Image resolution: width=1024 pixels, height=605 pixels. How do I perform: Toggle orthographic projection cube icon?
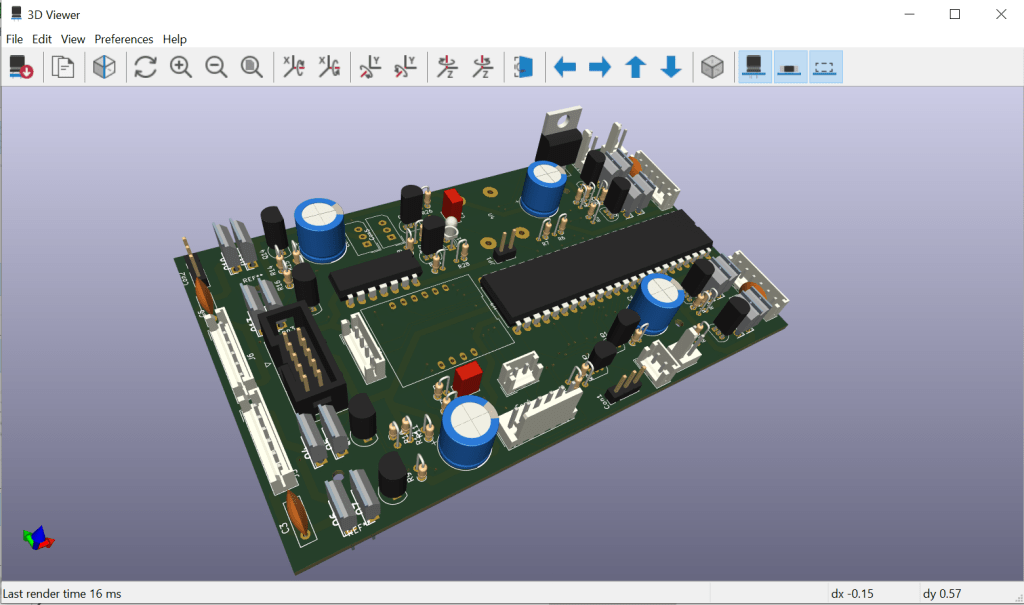(x=711, y=67)
